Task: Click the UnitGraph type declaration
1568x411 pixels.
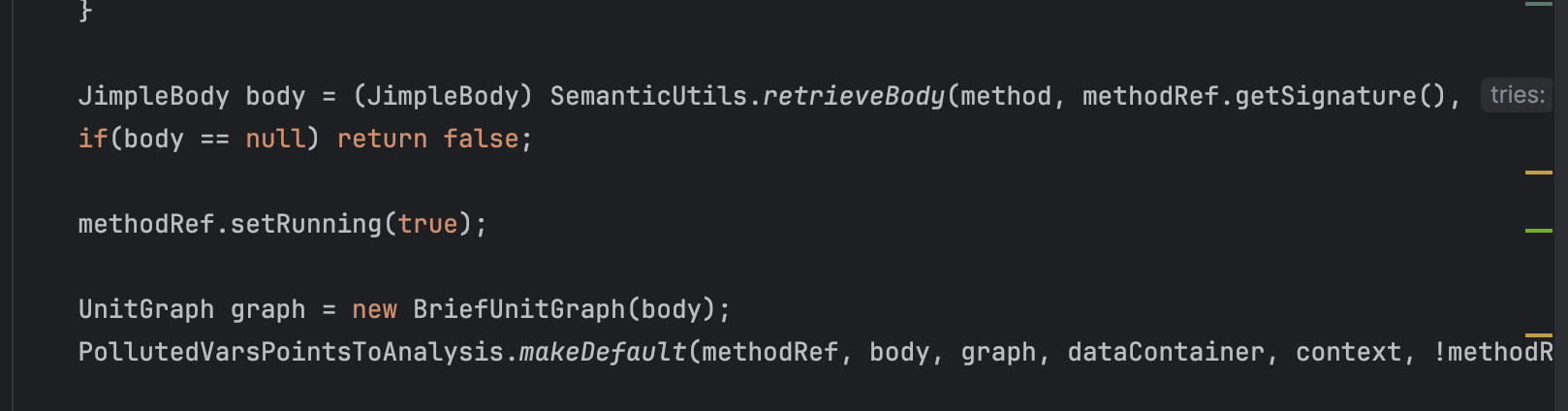Action: click(146, 309)
